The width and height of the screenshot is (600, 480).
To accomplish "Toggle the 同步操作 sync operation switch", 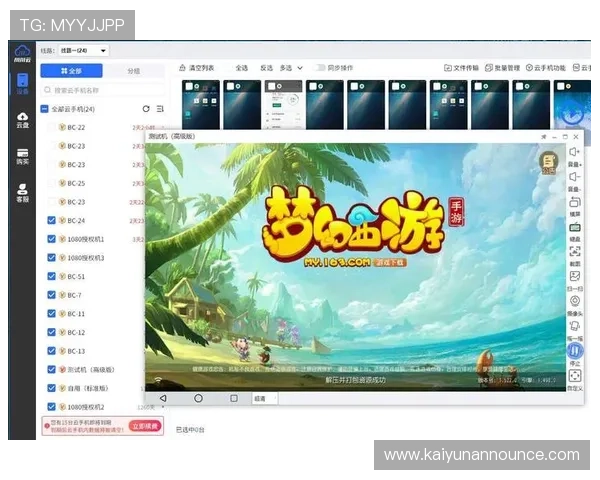I will pyautogui.click(x=320, y=68).
